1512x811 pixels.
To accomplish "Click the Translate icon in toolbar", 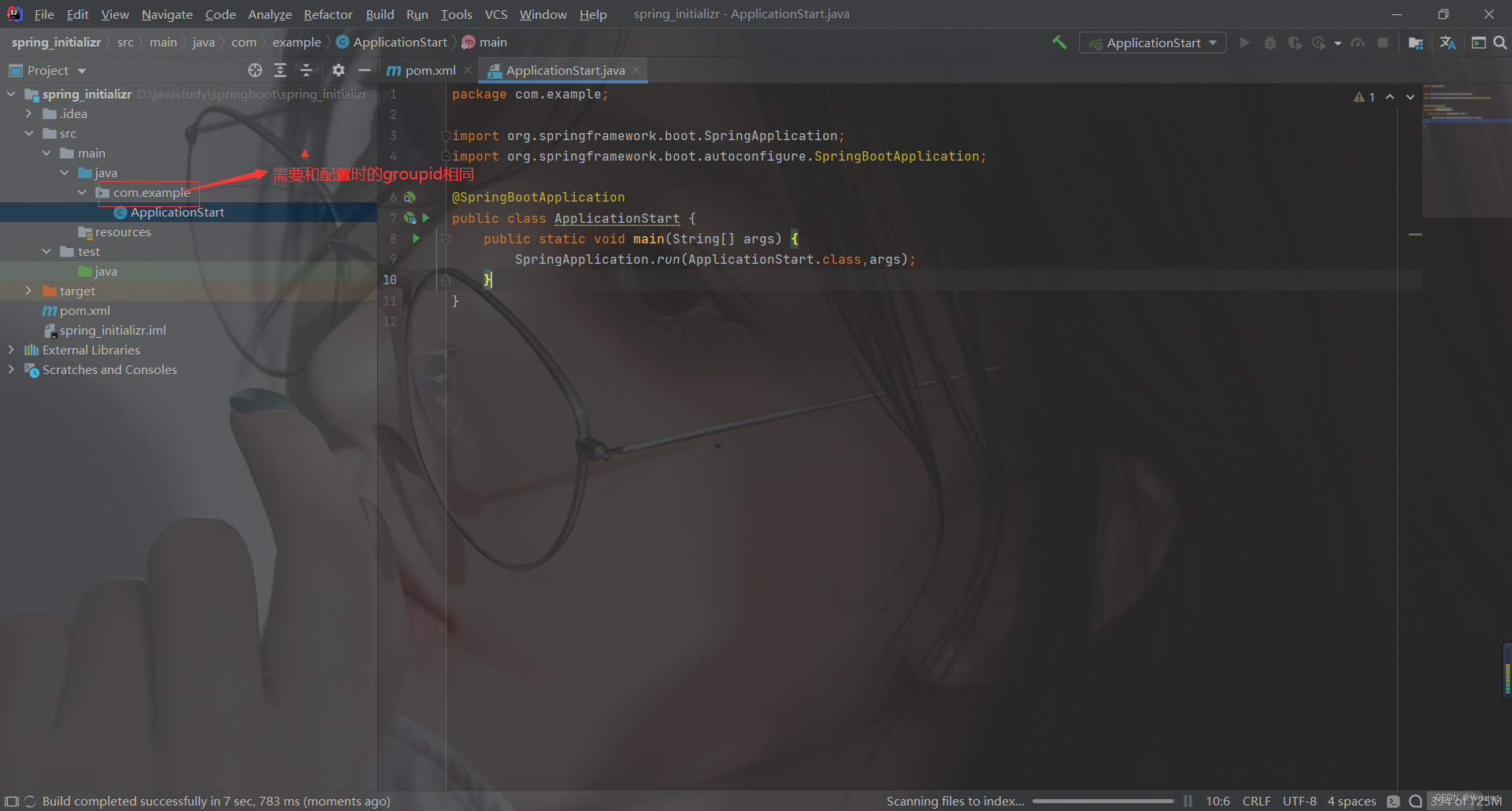I will pos(1447,43).
